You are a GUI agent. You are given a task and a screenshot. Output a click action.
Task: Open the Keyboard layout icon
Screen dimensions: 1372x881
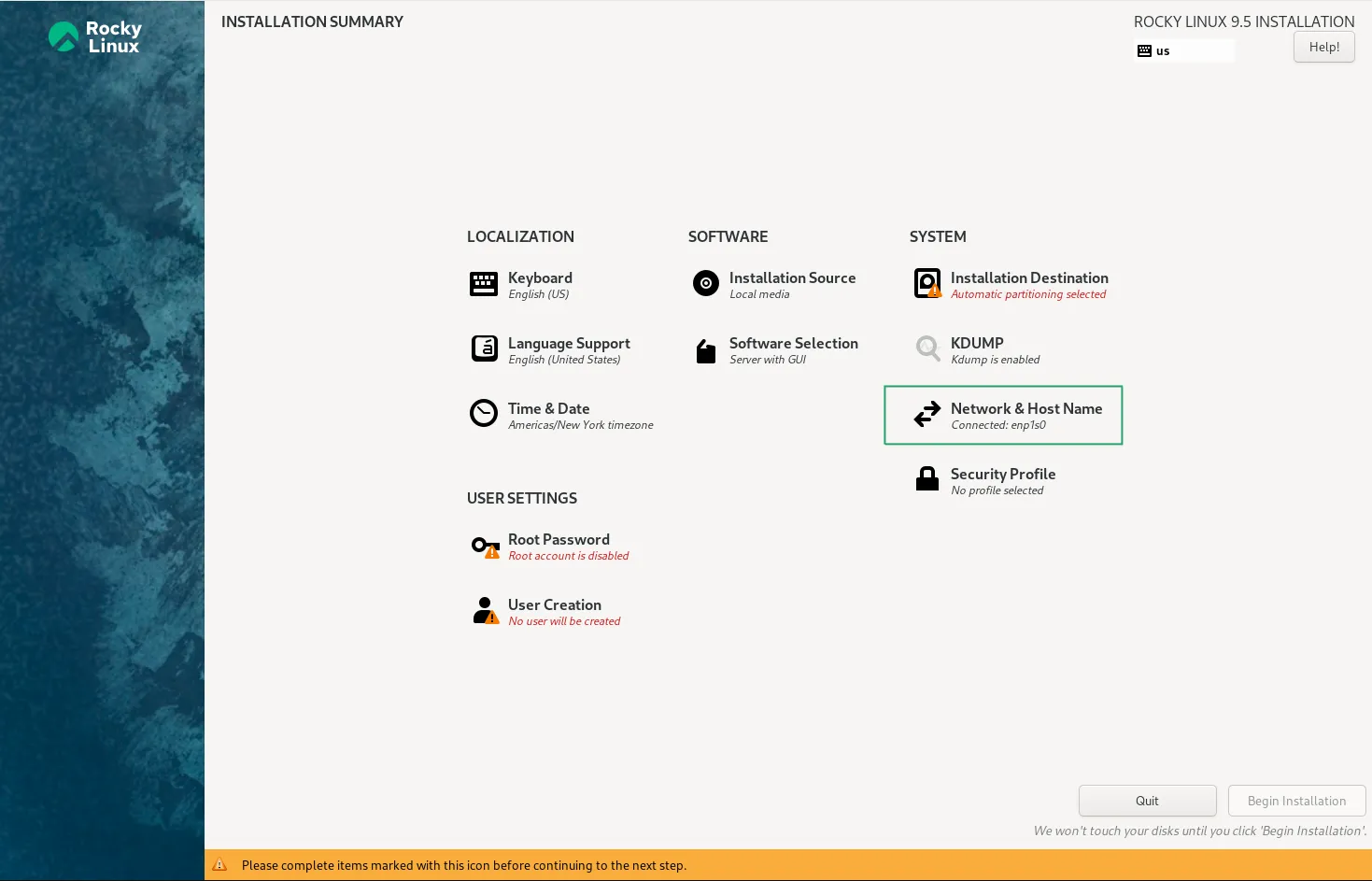click(x=484, y=283)
